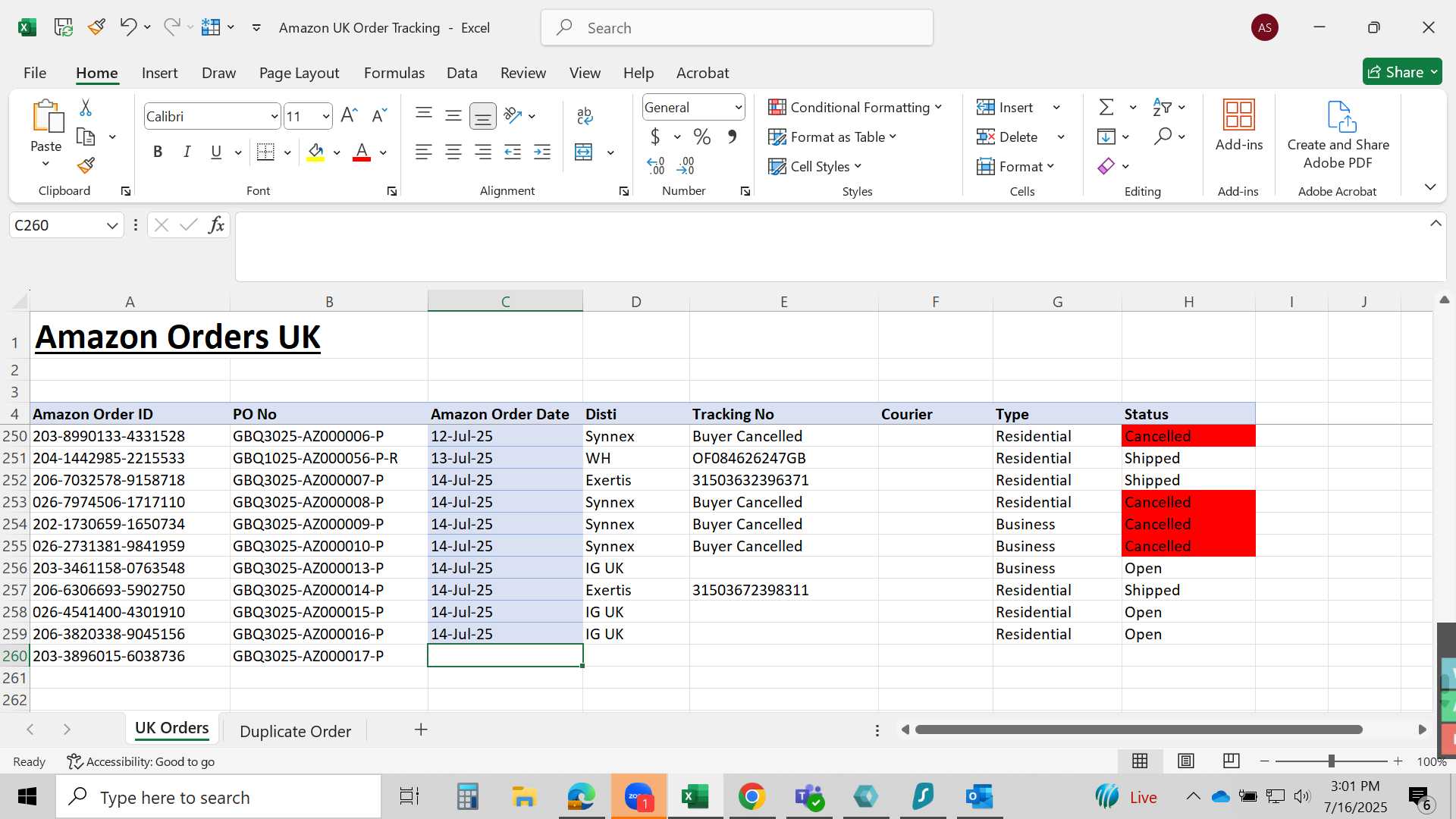Click the Undo arrow
Viewport: 1456px width, 819px height.
click(x=127, y=27)
